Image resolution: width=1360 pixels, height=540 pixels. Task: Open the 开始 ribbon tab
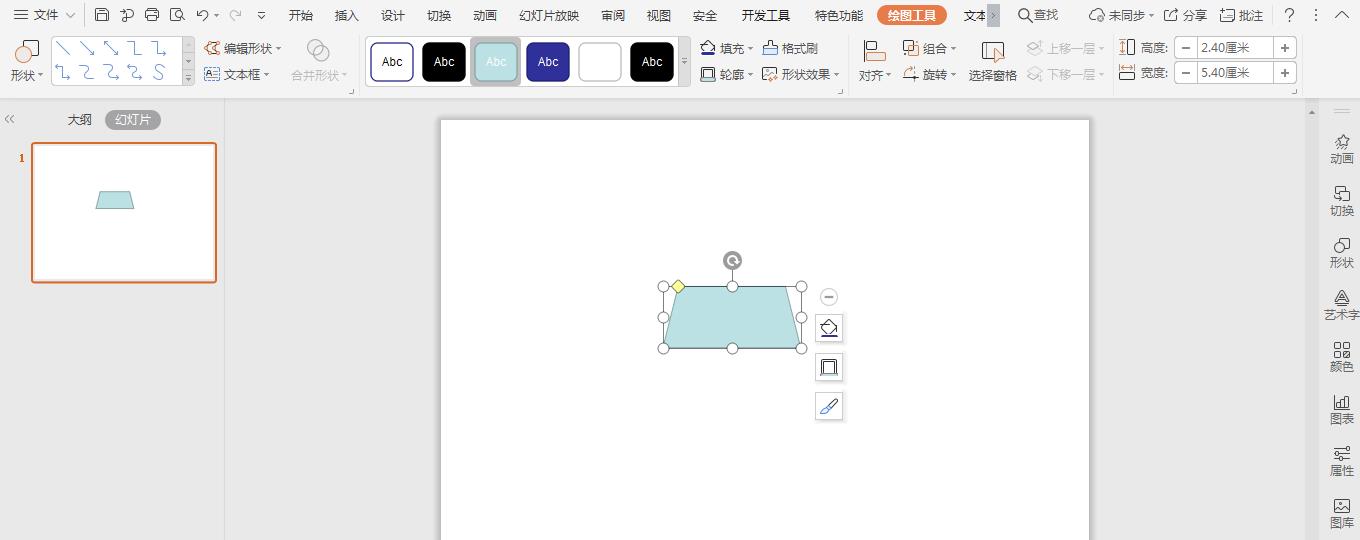point(301,15)
